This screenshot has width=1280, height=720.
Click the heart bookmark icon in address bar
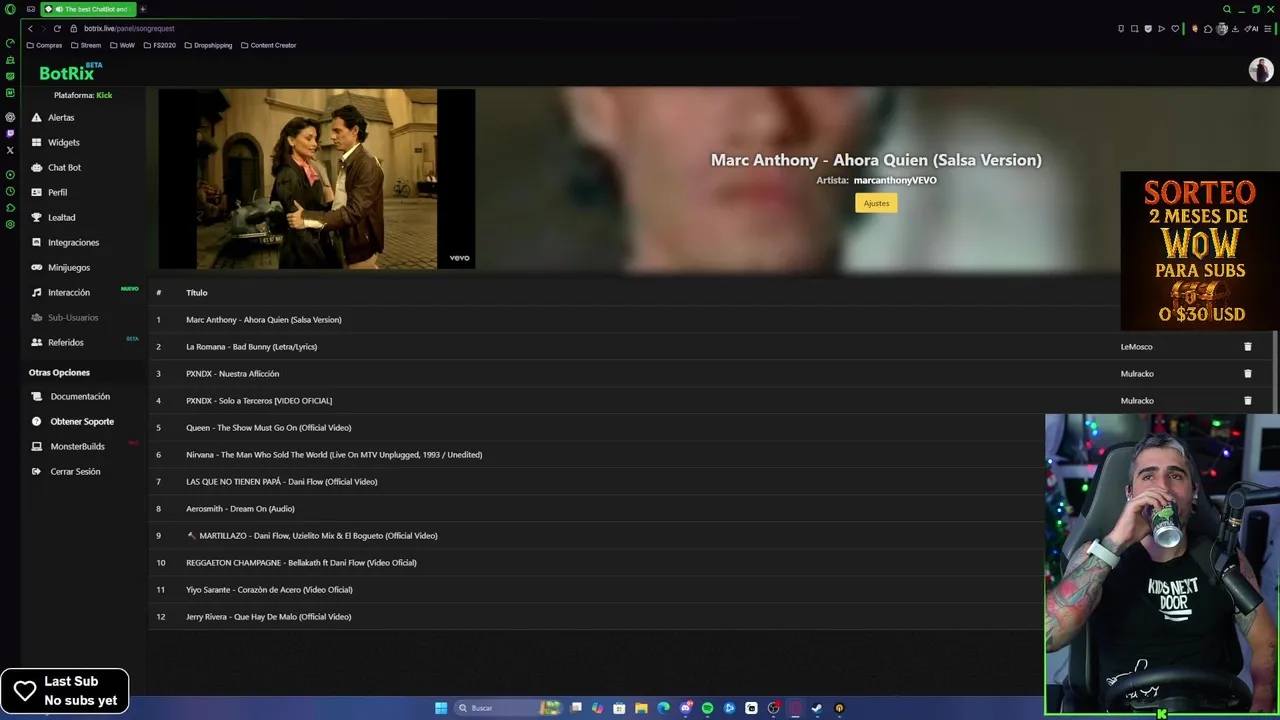point(1175,29)
